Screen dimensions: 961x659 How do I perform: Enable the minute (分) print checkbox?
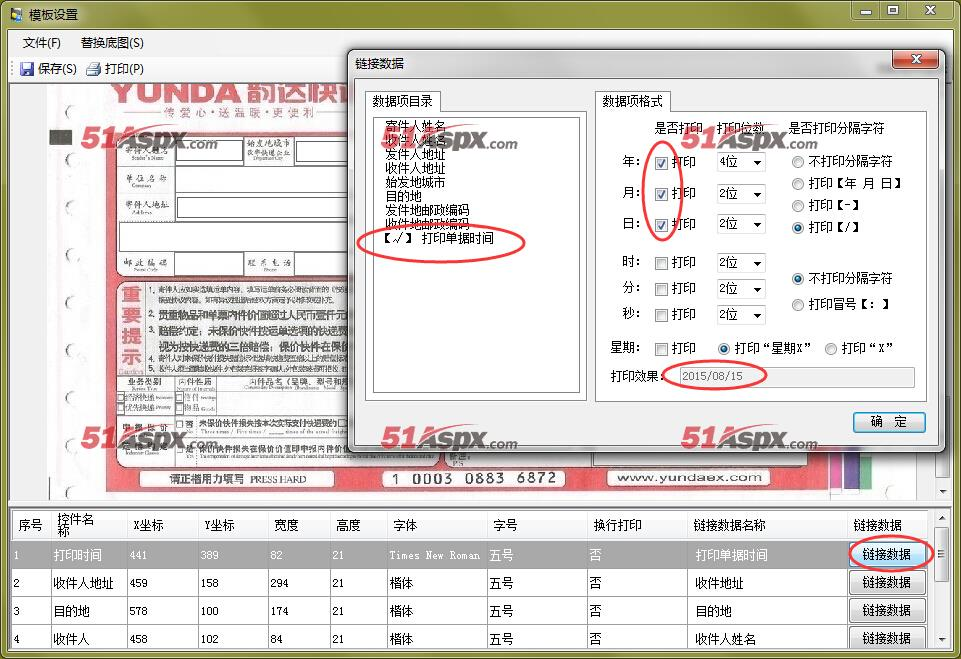pos(661,289)
